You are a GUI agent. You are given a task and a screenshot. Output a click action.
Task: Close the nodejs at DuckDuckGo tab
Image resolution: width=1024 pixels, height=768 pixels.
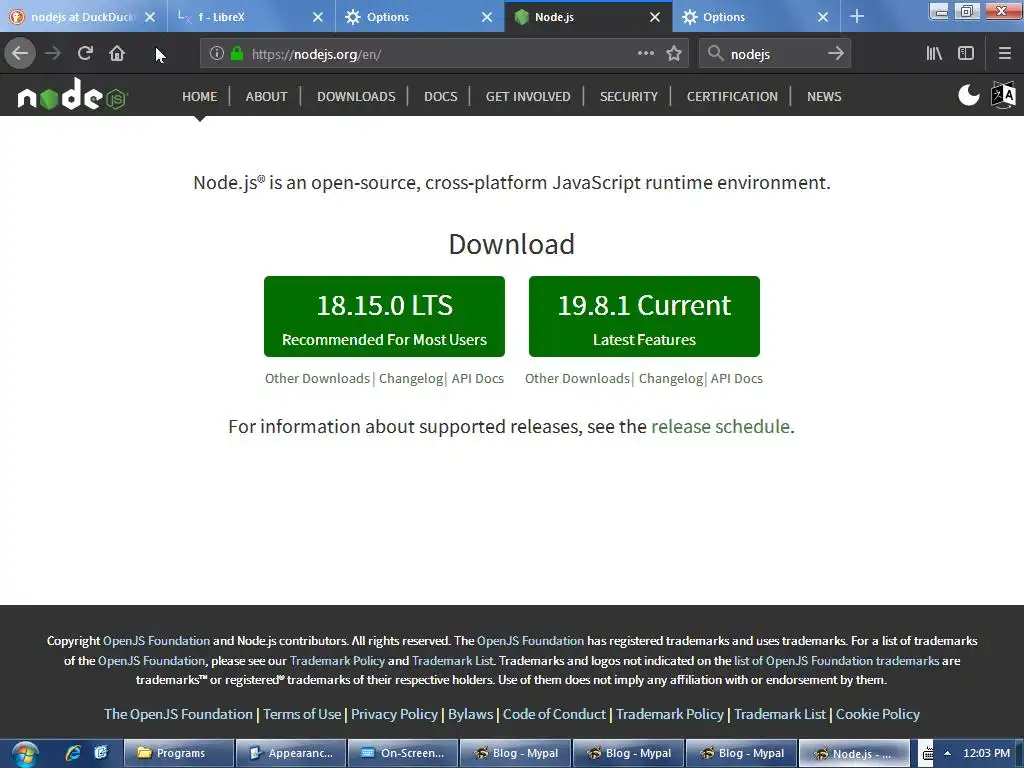point(150,17)
